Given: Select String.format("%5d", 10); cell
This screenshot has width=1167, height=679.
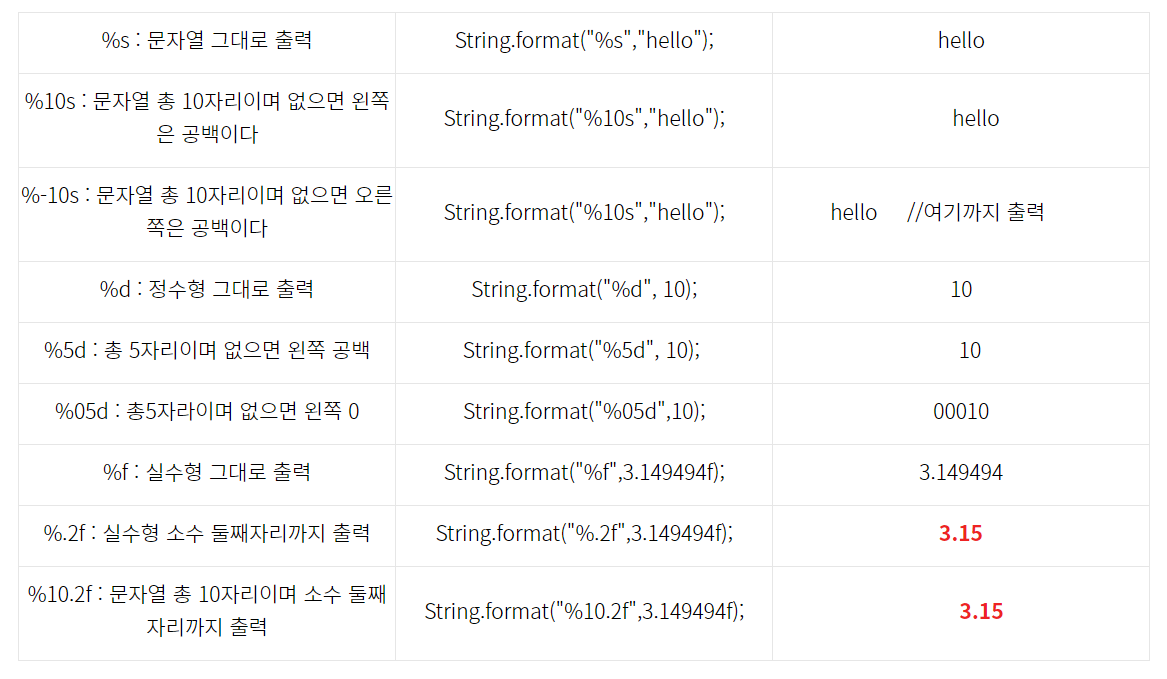Looking at the screenshot, I should (584, 350).
